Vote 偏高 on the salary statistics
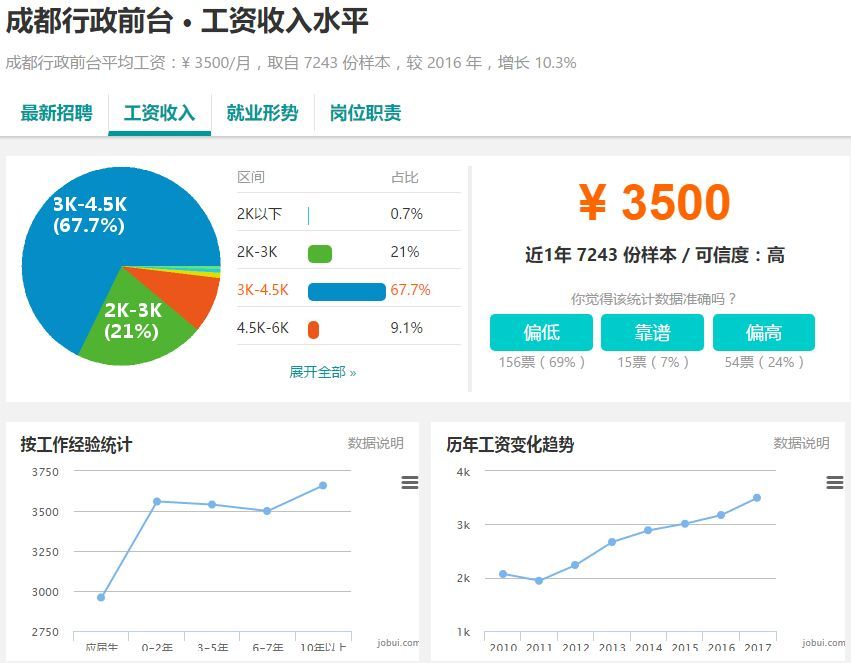The width and height of the screenshot is (851, 663). click(764, 332)
